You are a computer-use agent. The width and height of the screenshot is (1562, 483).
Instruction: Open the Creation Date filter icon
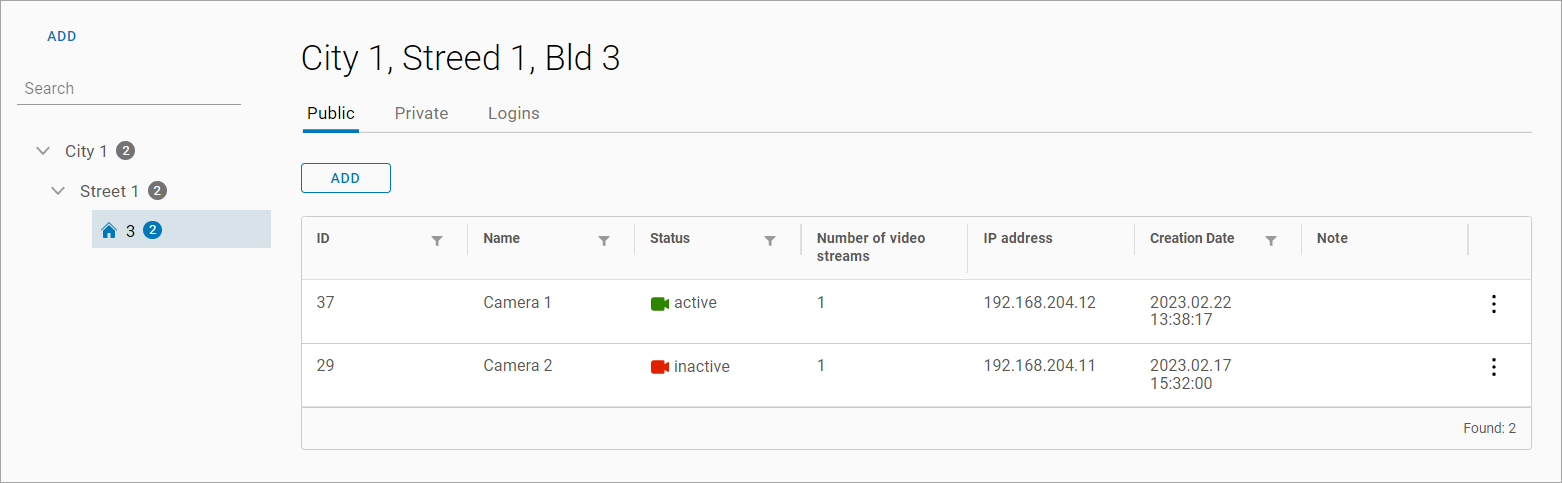click(x=1270, y=241)
